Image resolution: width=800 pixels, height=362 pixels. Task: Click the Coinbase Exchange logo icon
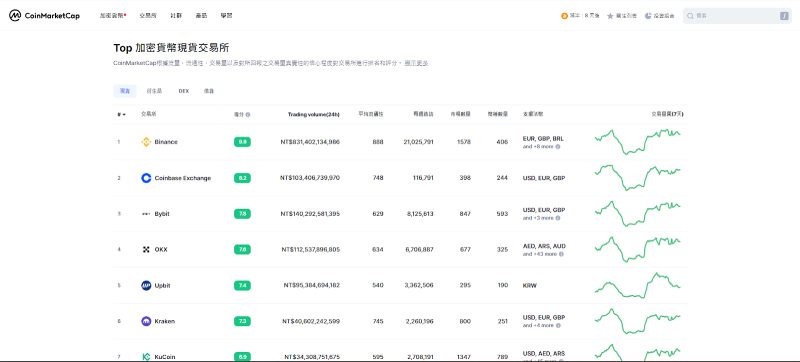pos(146,178)
